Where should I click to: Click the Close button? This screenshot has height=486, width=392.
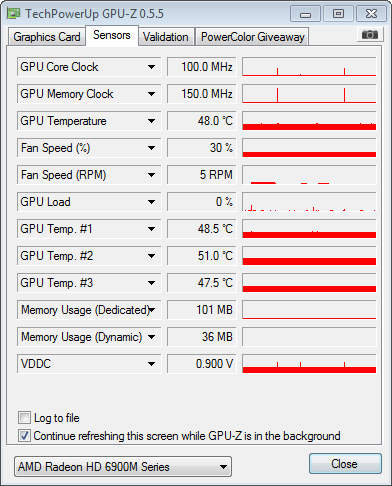(345, 464)
